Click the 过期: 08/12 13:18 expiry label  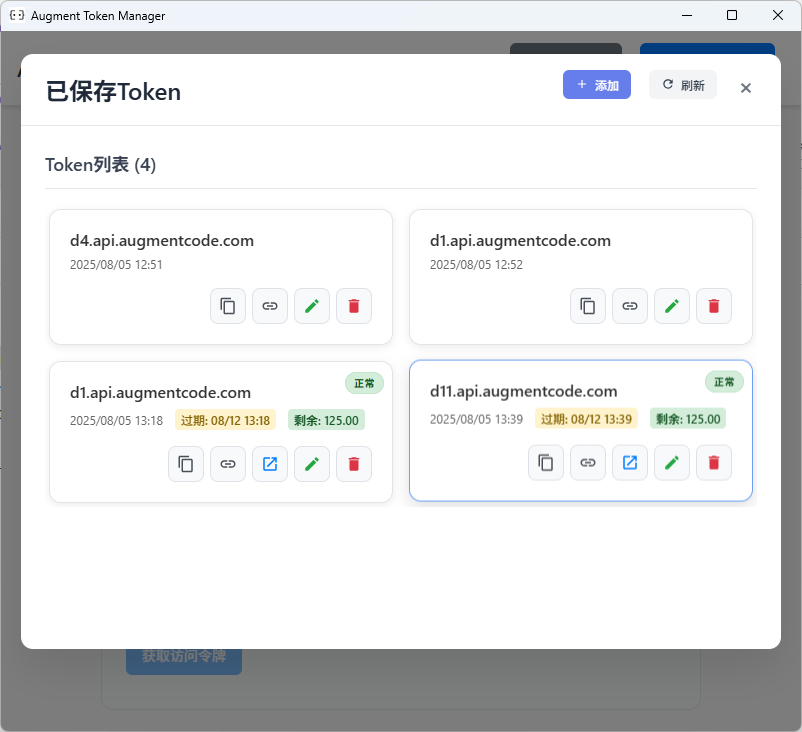click(x=225, y=420)
